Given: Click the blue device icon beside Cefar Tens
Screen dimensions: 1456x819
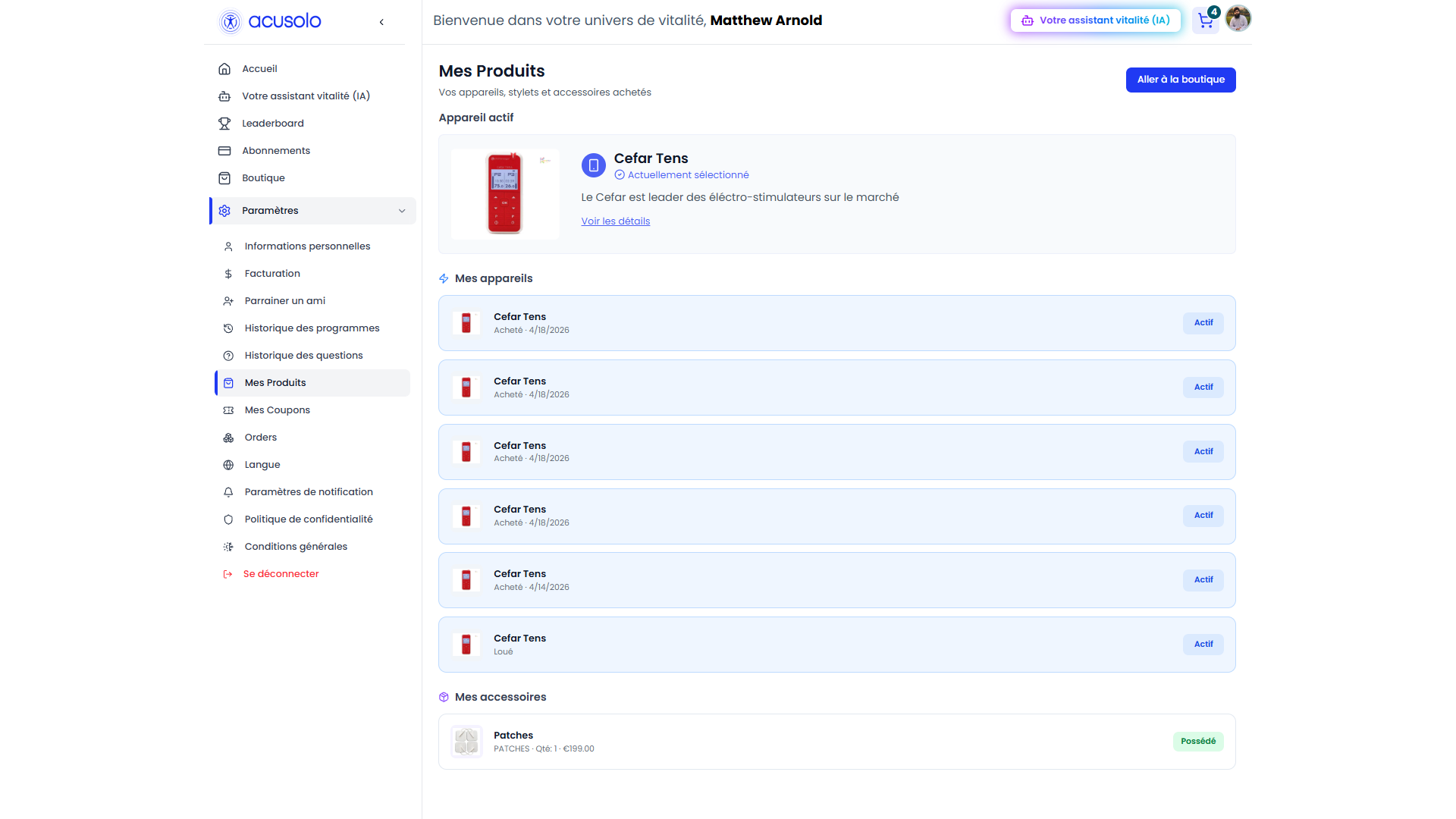Looking at the screenshot, I should 594,165.
